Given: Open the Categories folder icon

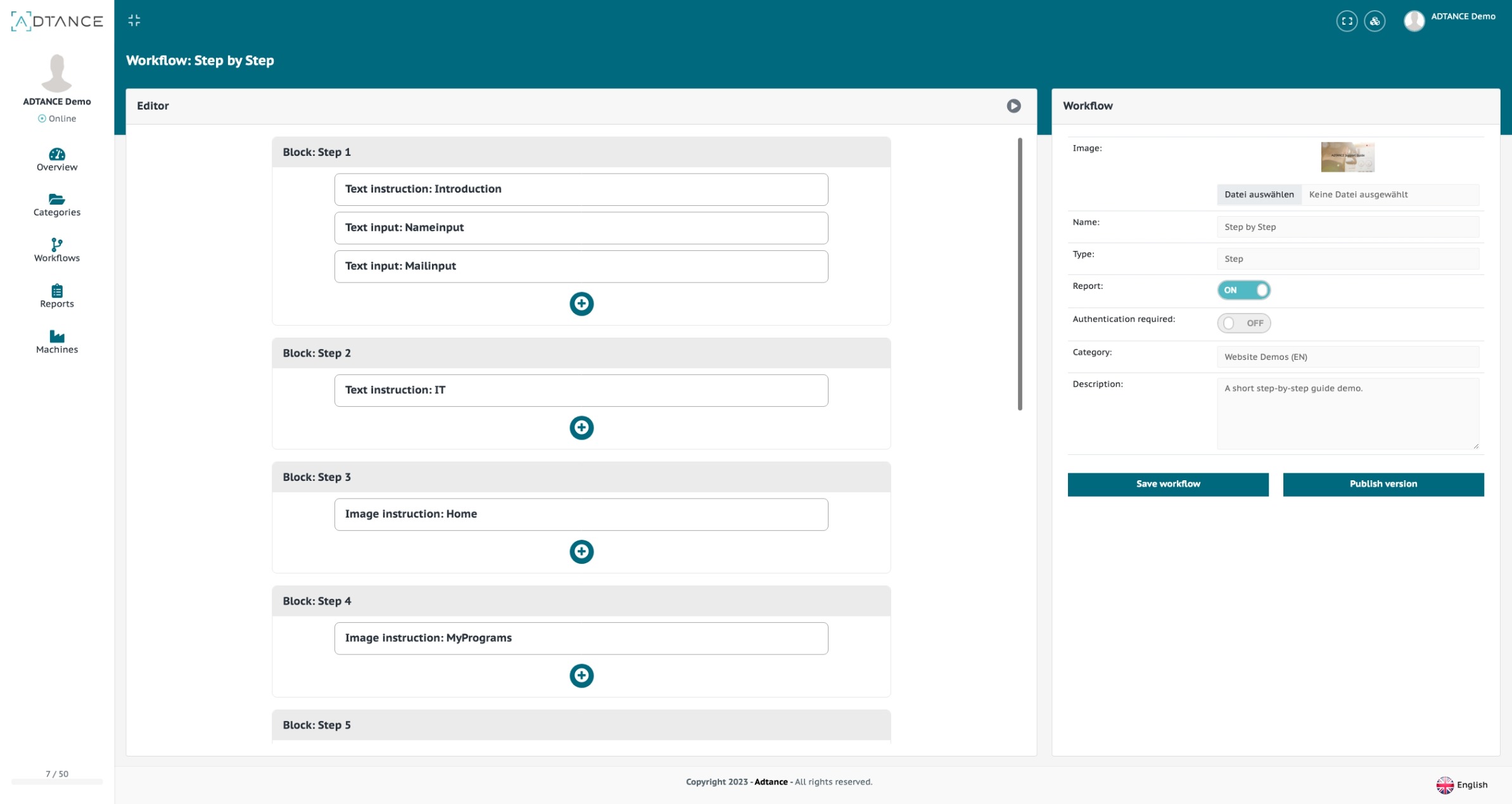Looking at the screenshot, I should coord(57,199).
